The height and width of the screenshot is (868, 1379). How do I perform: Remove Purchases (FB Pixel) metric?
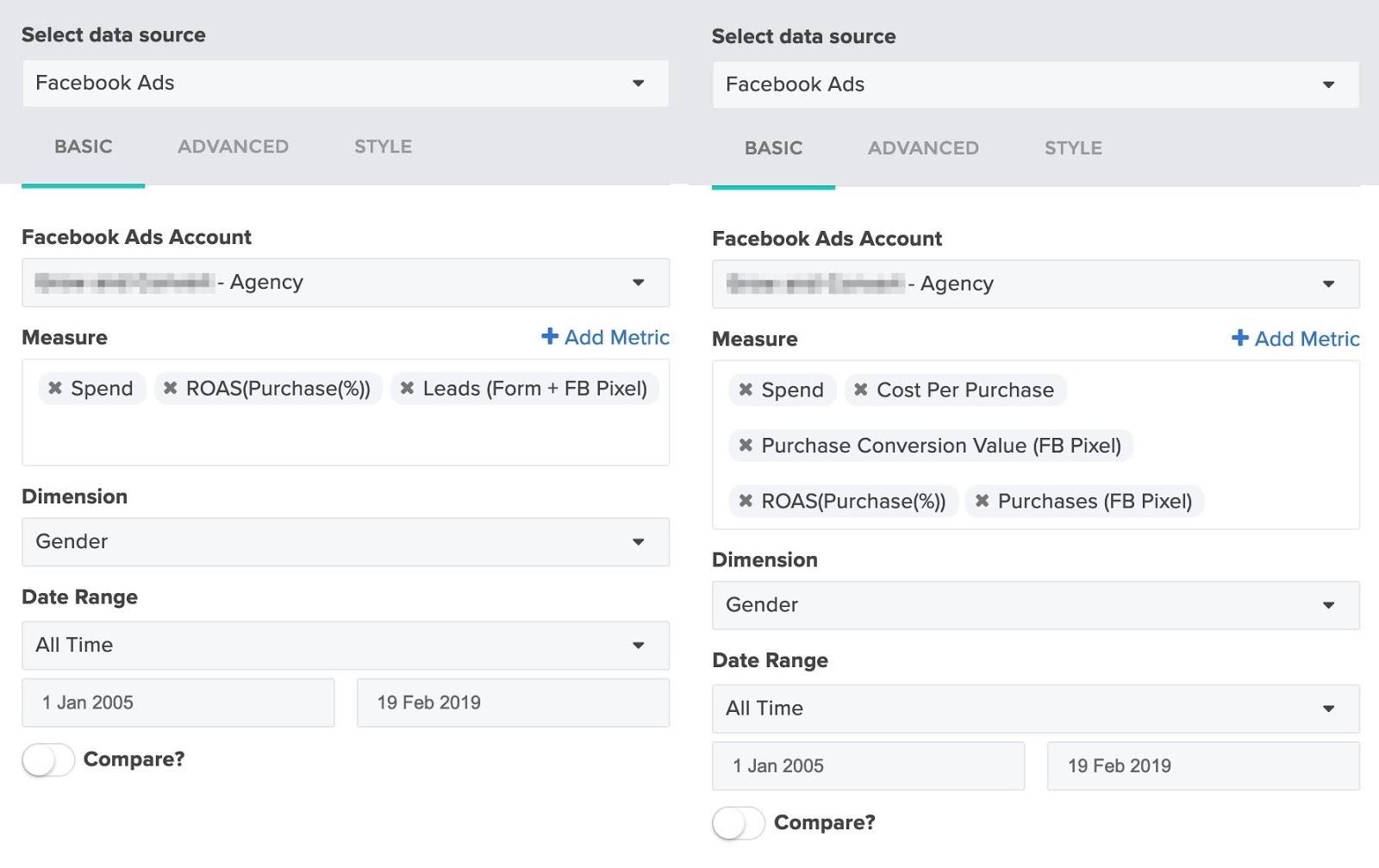click(x=983, y=502)
